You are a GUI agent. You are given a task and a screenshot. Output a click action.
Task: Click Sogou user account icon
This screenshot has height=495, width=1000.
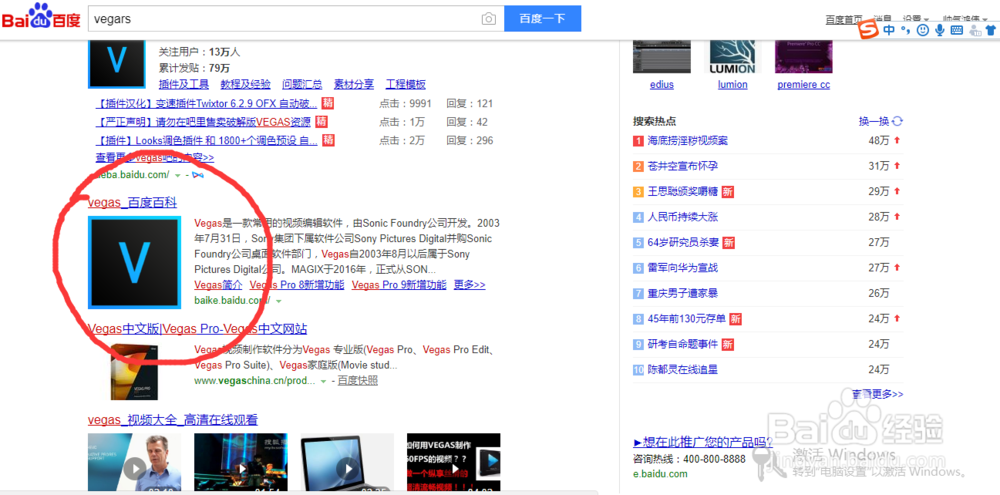pyautogui.click(x=974, y=31)
